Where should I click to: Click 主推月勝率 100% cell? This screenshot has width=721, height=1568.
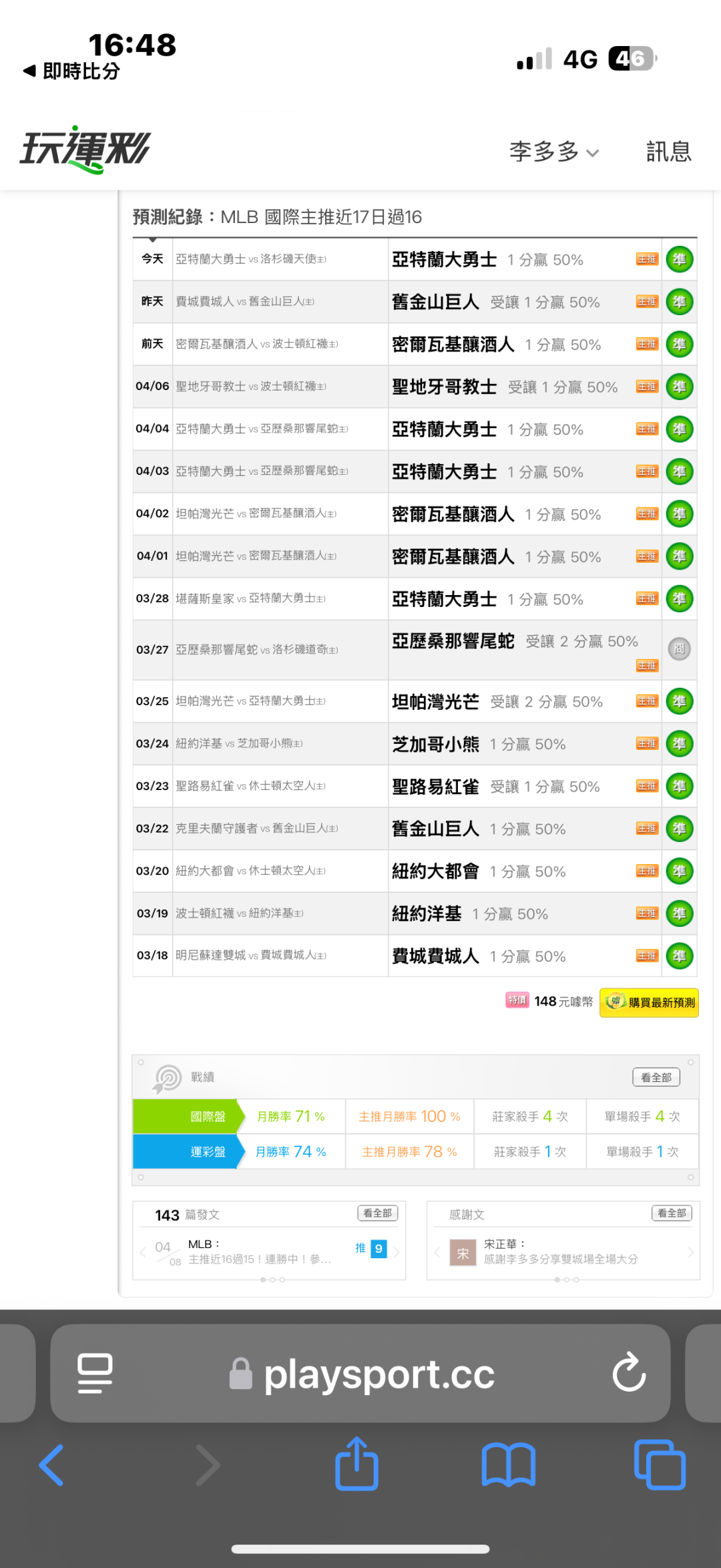point(409,1117)
